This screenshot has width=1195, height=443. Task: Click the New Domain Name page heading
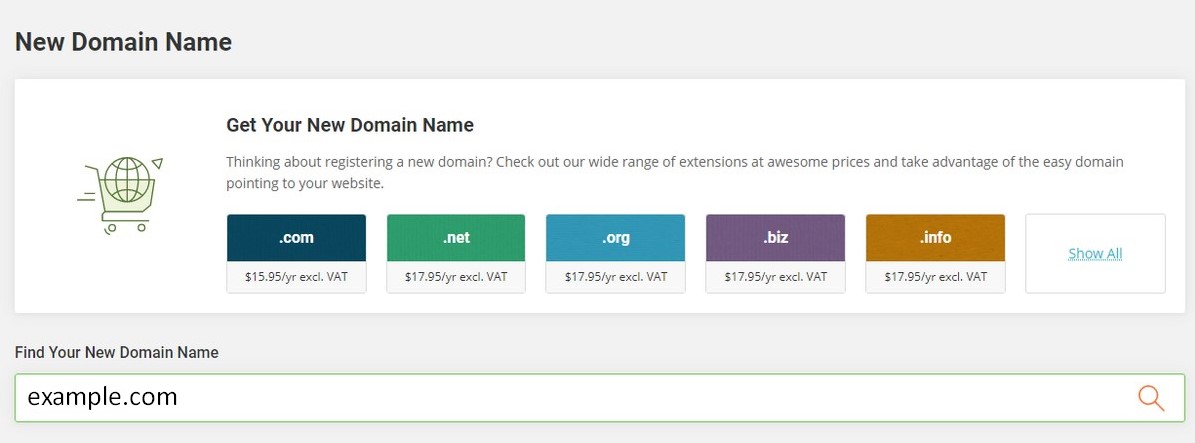tap(123, 42)
